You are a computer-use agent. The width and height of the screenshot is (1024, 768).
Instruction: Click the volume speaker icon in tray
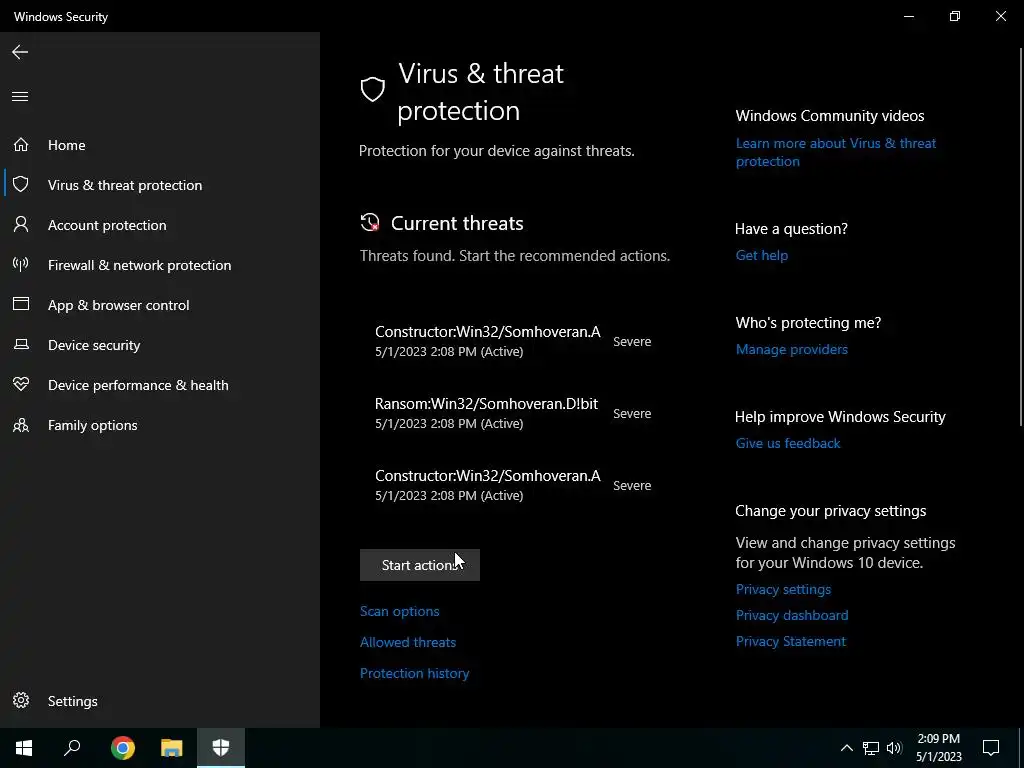pos(894,748)
